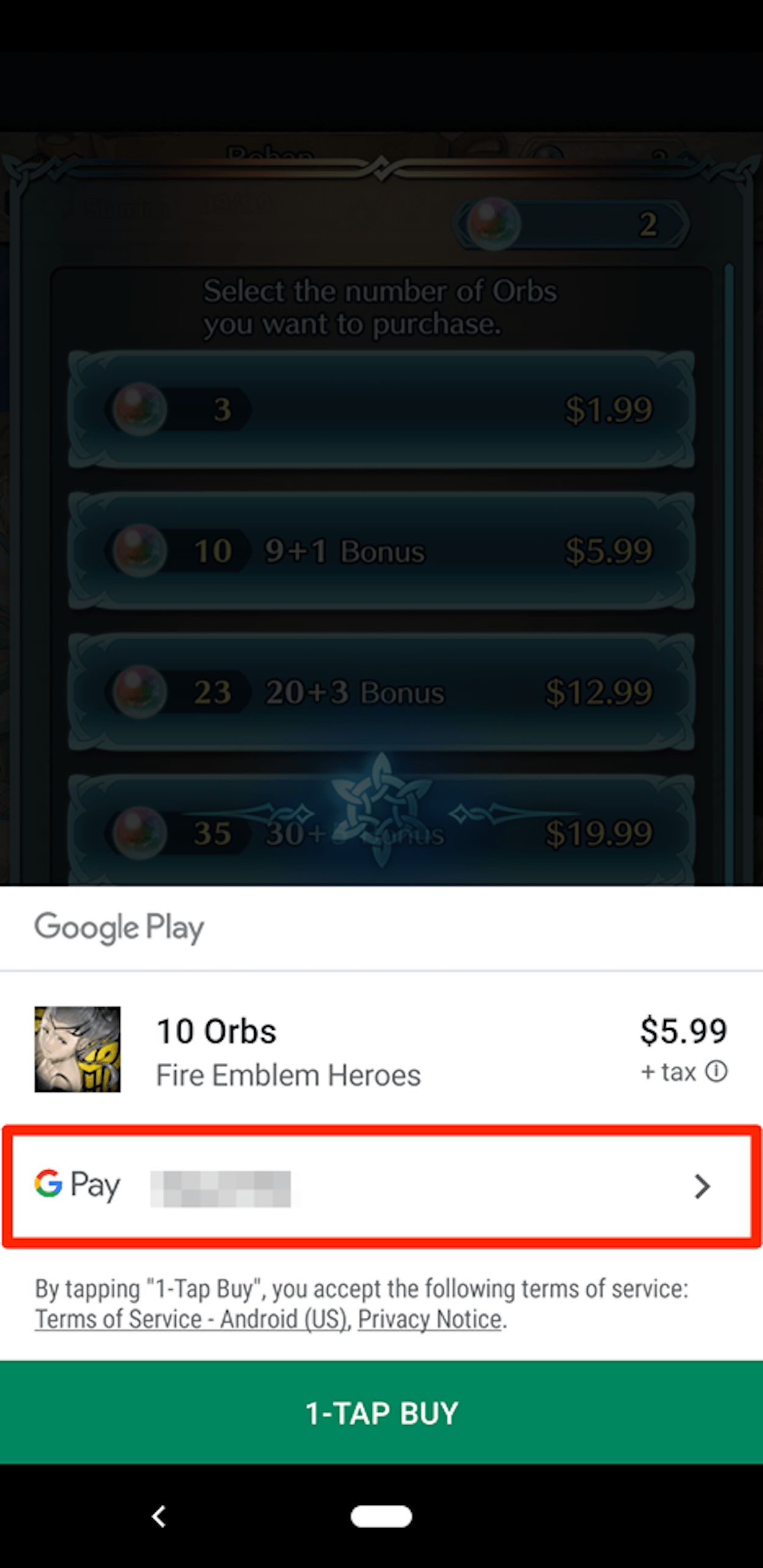Tap the orb icon on 23 Orbs row
This screenshot has width=763, height=1568.
point(140,692)
